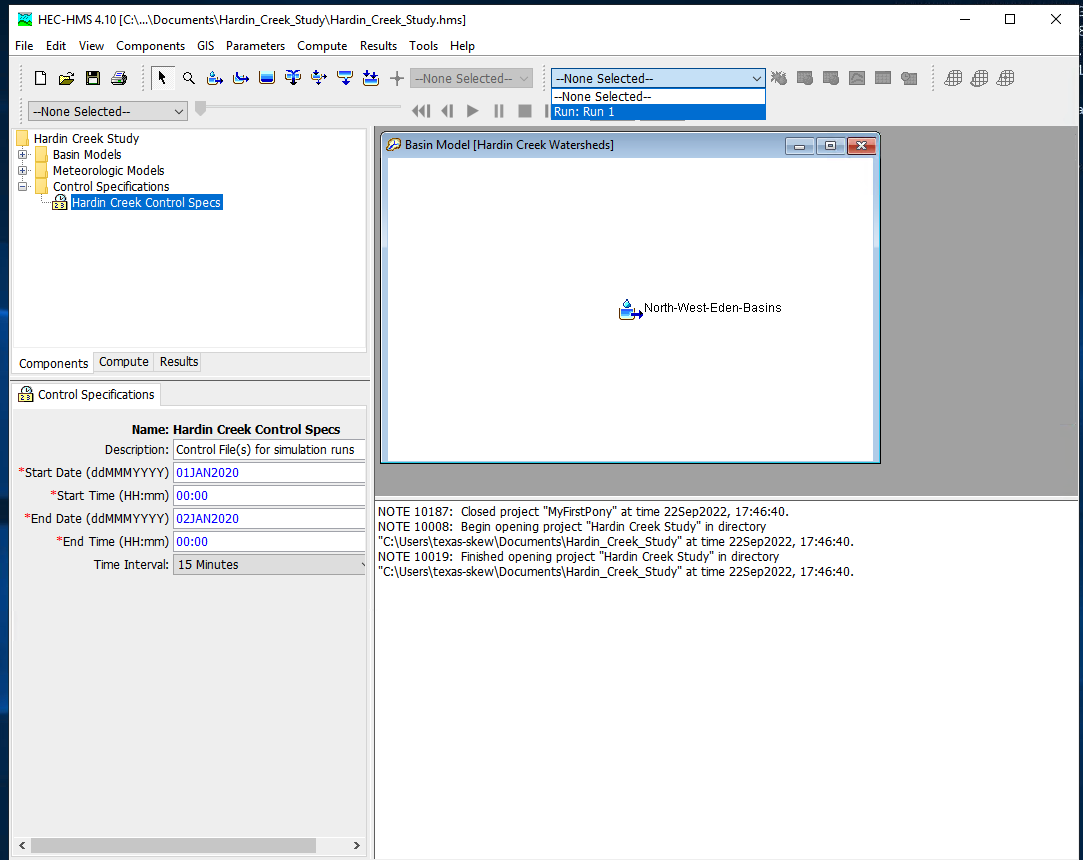Select the Reservoir creation tool

(x=267, y=78)
